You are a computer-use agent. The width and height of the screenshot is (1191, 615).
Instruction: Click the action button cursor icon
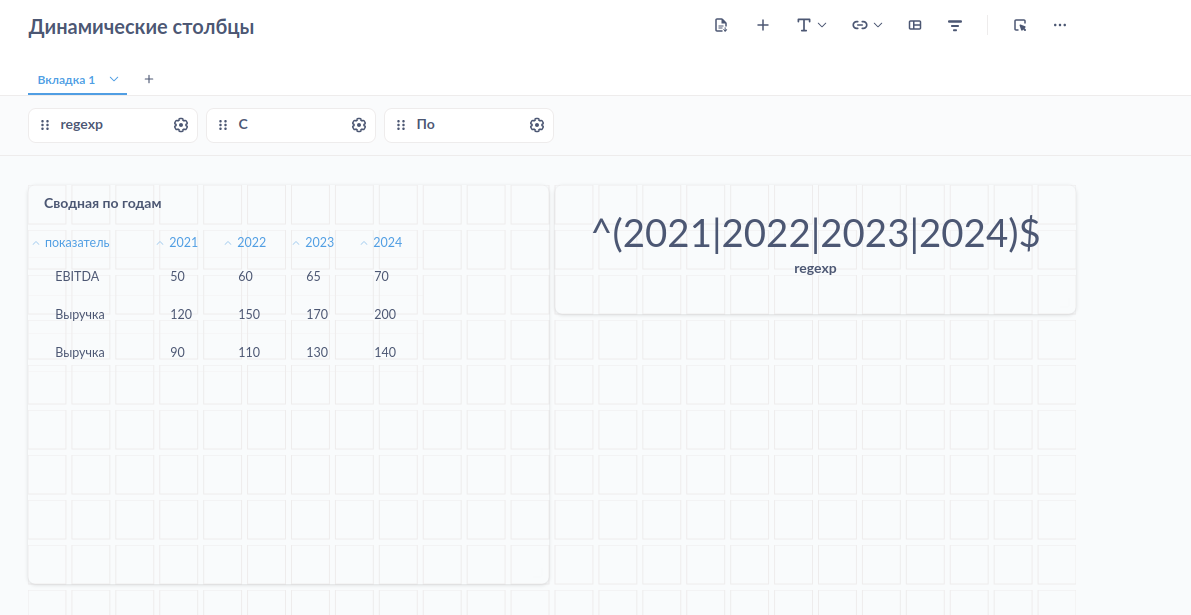tap(1020, 25)
